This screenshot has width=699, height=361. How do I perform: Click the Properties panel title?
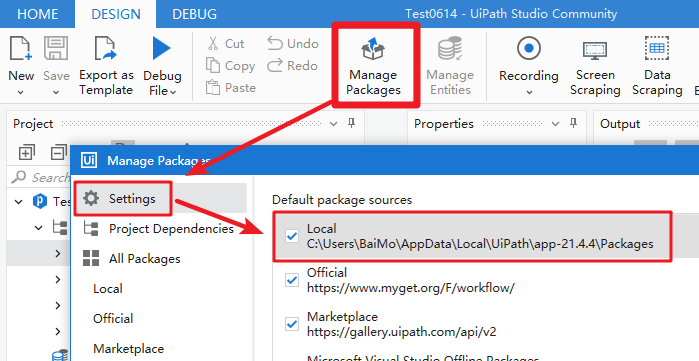(444, 123)
